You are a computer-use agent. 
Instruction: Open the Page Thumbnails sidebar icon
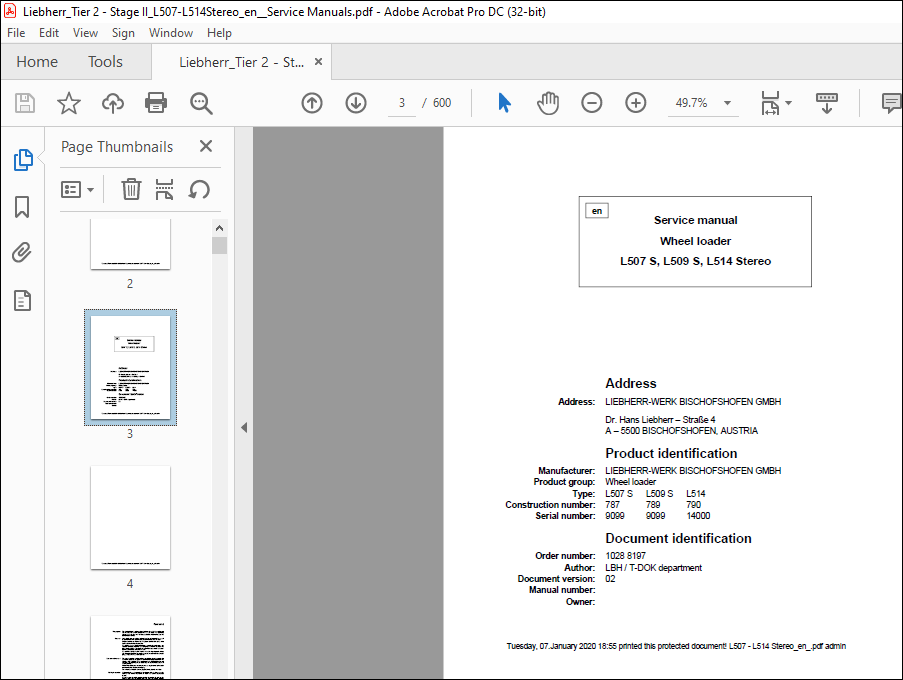23,159
